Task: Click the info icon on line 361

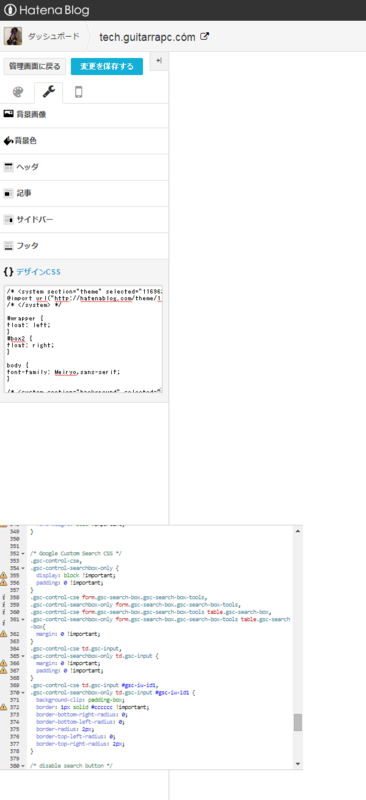Action: point(4,622)
